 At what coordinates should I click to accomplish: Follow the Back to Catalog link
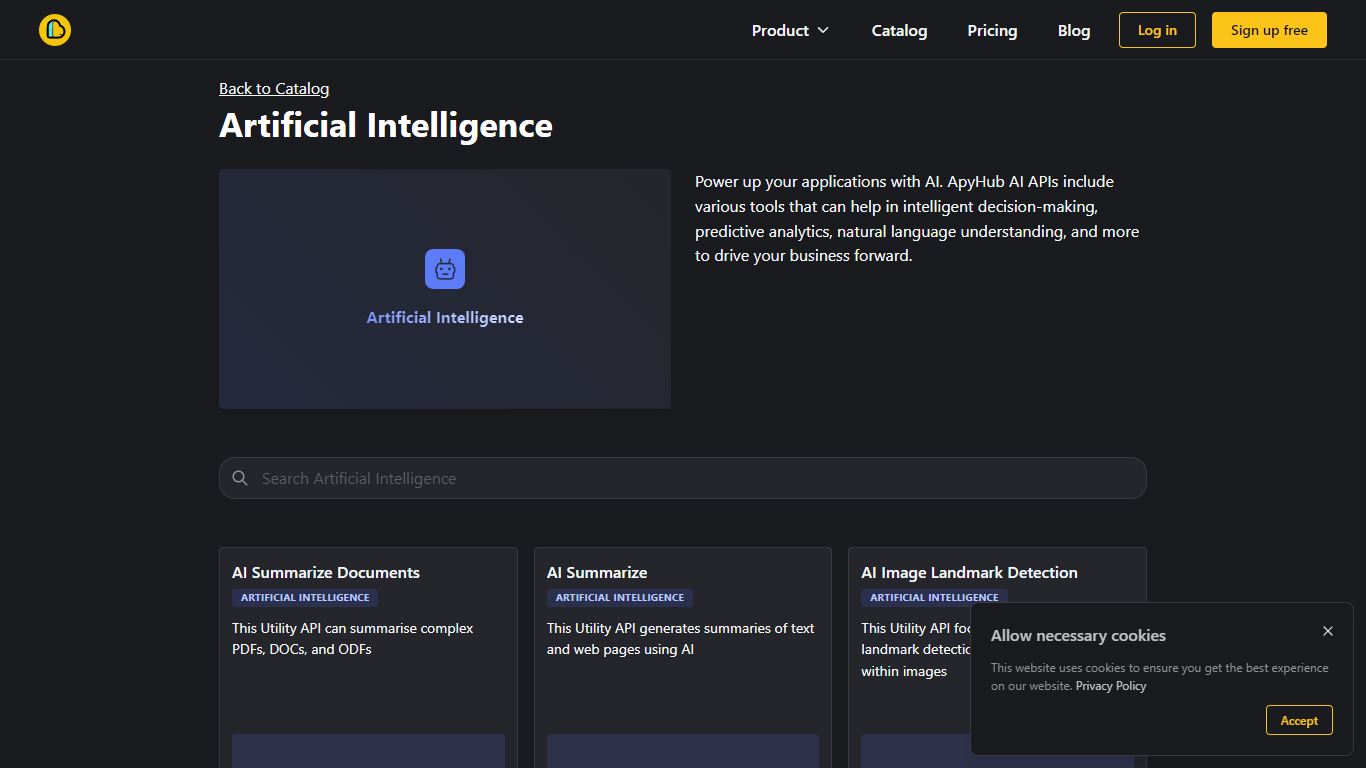[x=274, y=89]
